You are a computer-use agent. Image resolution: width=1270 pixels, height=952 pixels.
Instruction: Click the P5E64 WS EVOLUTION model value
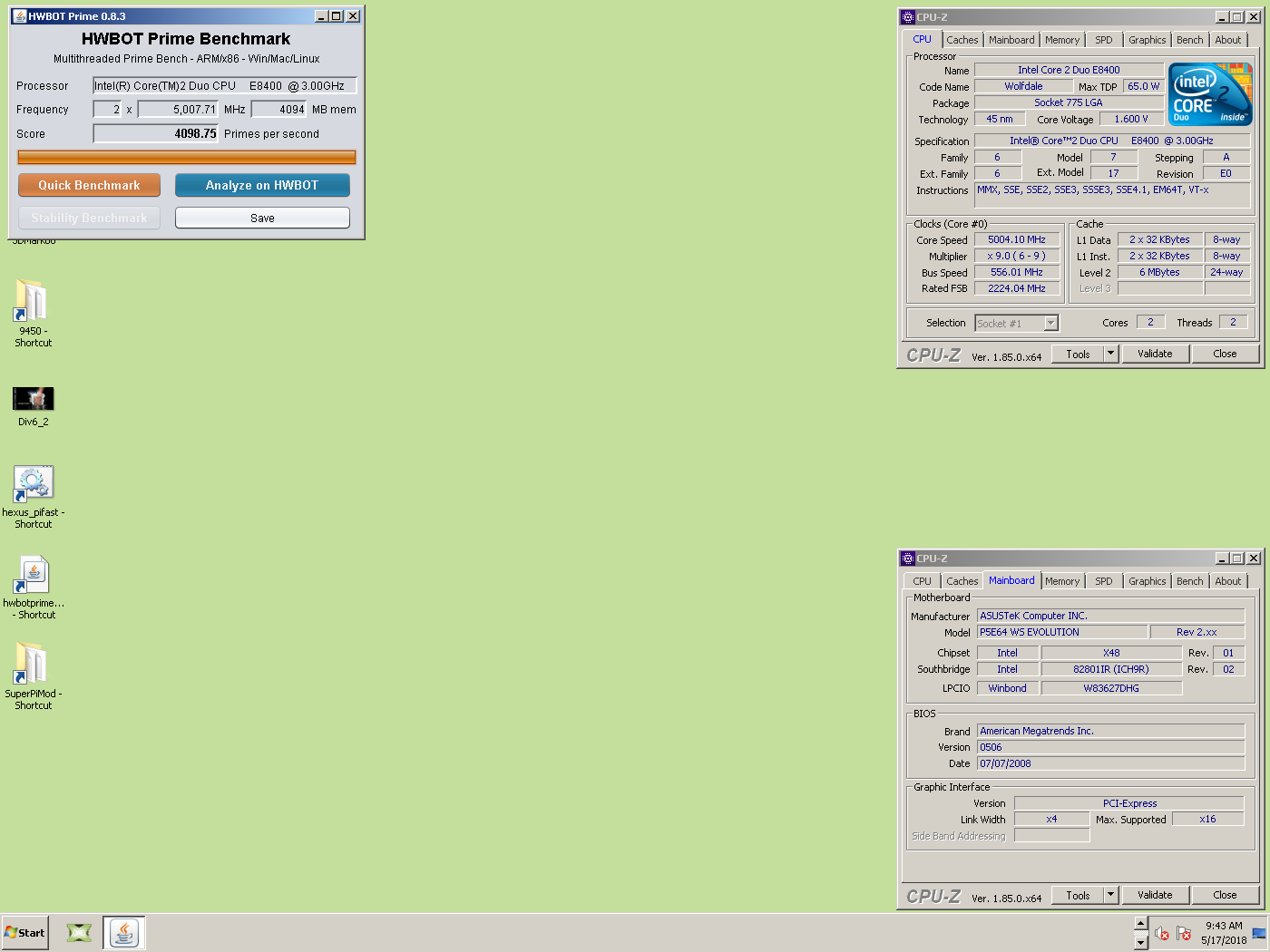(x=1061, y=632)
